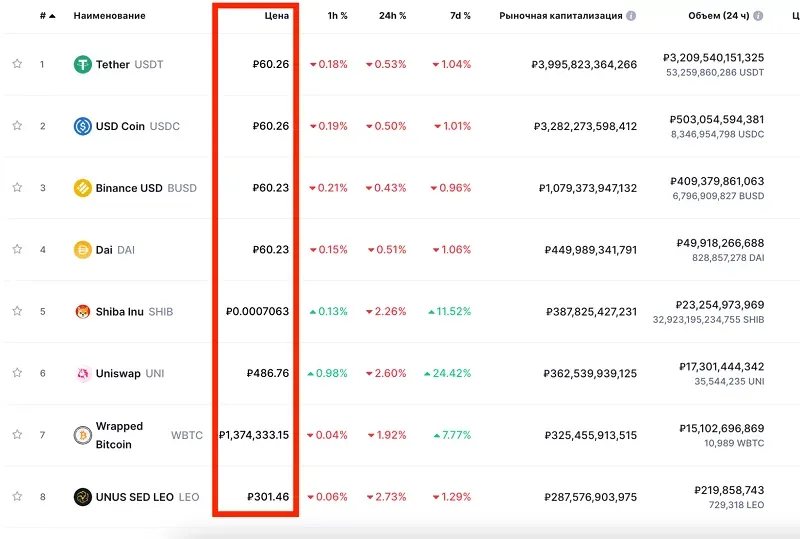Click Shiba Inu price ₽0.0007063

tap(258, 311)
